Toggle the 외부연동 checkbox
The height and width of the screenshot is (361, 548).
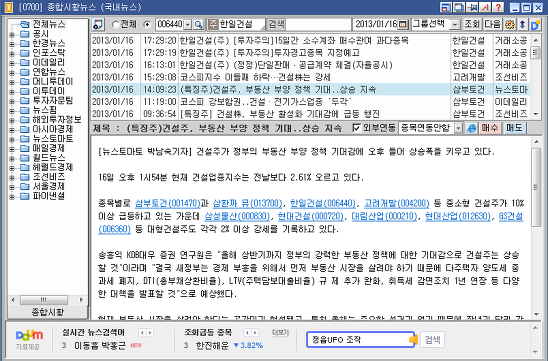356,128
